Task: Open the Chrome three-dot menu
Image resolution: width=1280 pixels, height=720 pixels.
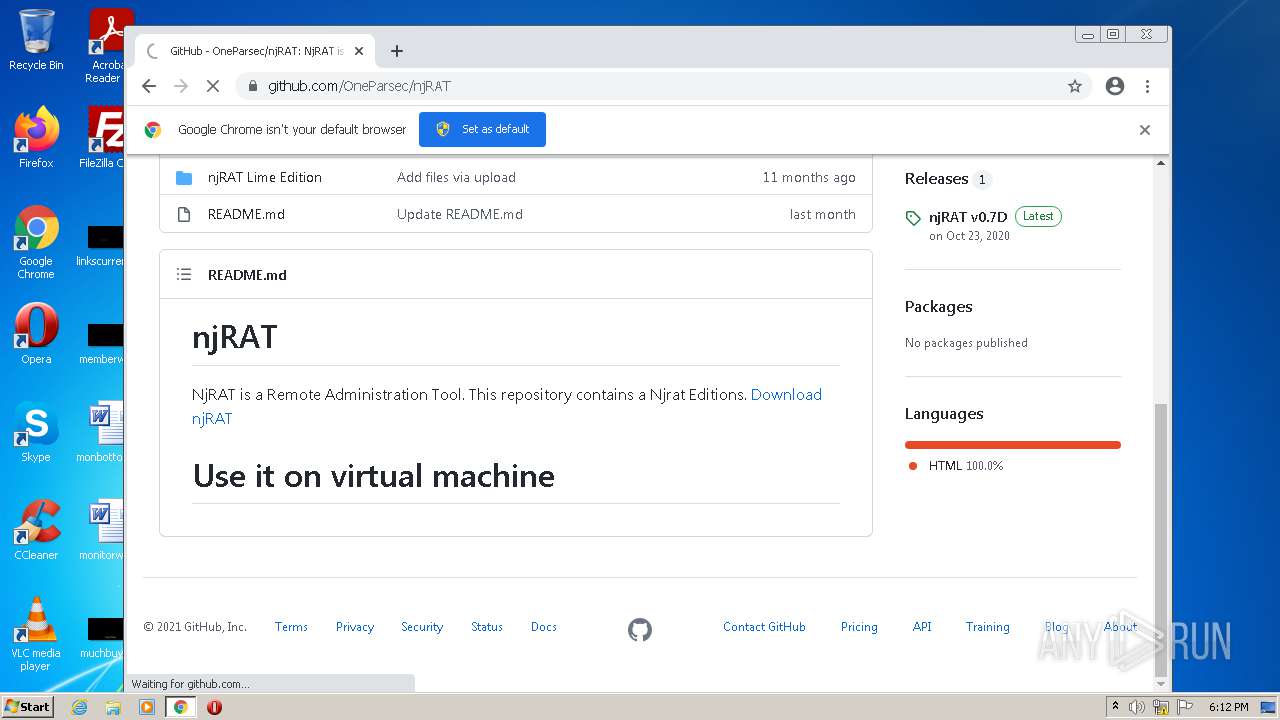Action: tap(1147, 86)
